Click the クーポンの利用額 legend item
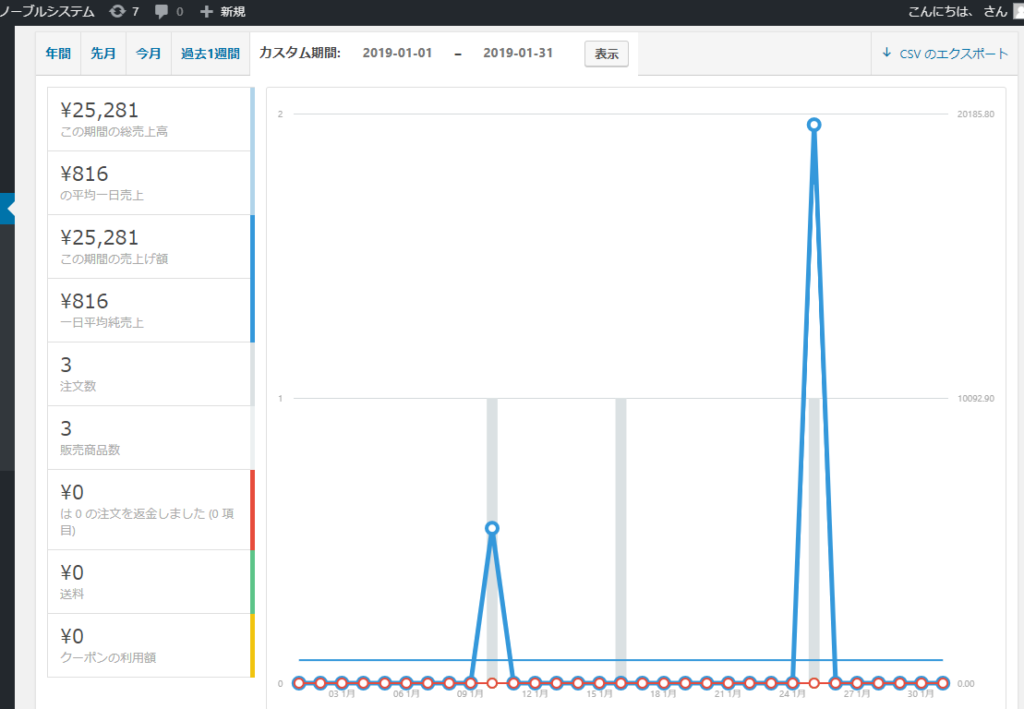Viewport: 1024px width, 709px height. click(149, 645)
